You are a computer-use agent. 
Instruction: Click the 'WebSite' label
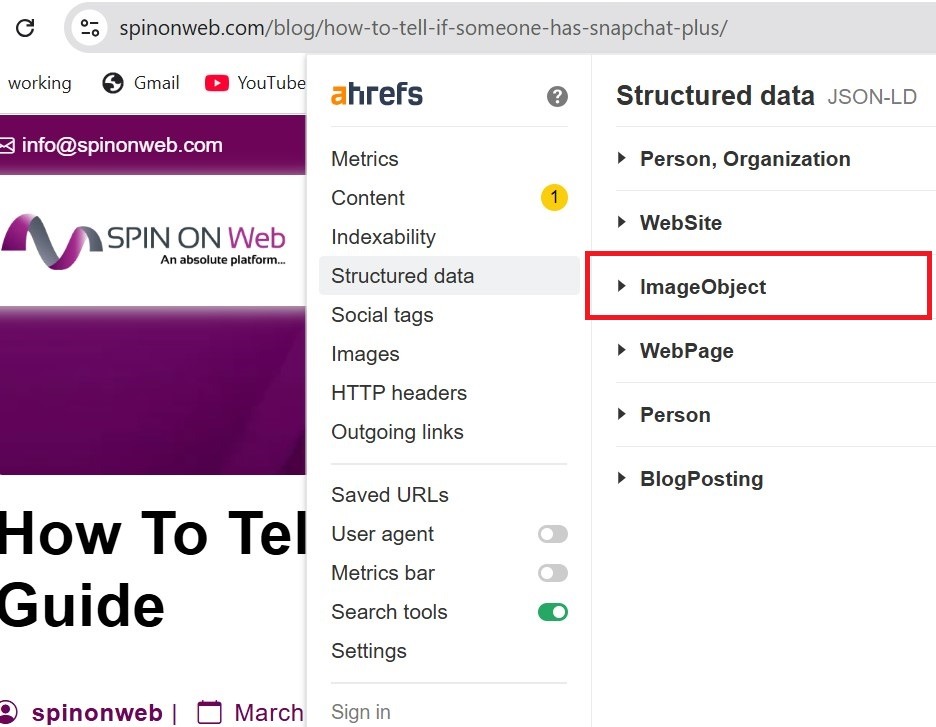click(681, 223)
